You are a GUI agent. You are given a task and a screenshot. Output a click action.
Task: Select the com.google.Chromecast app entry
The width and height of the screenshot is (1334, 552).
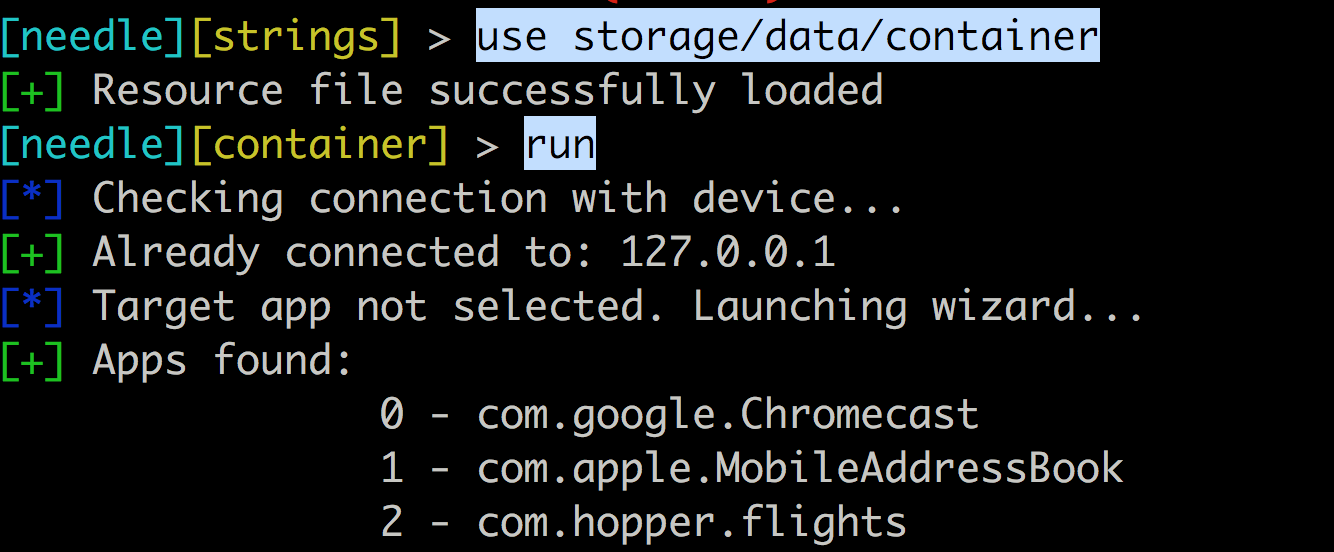(x=728, y=415)
